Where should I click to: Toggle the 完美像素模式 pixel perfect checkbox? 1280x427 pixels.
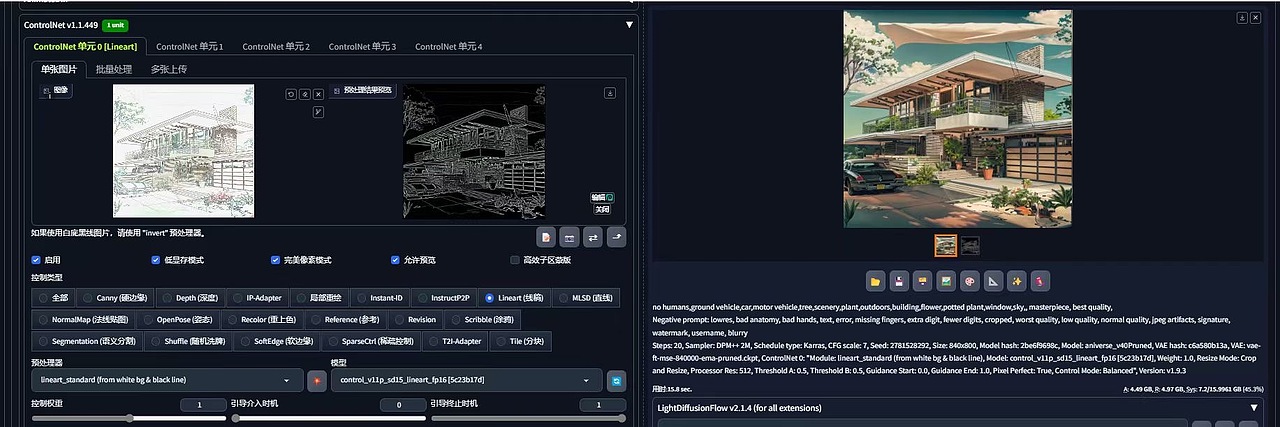276,260
